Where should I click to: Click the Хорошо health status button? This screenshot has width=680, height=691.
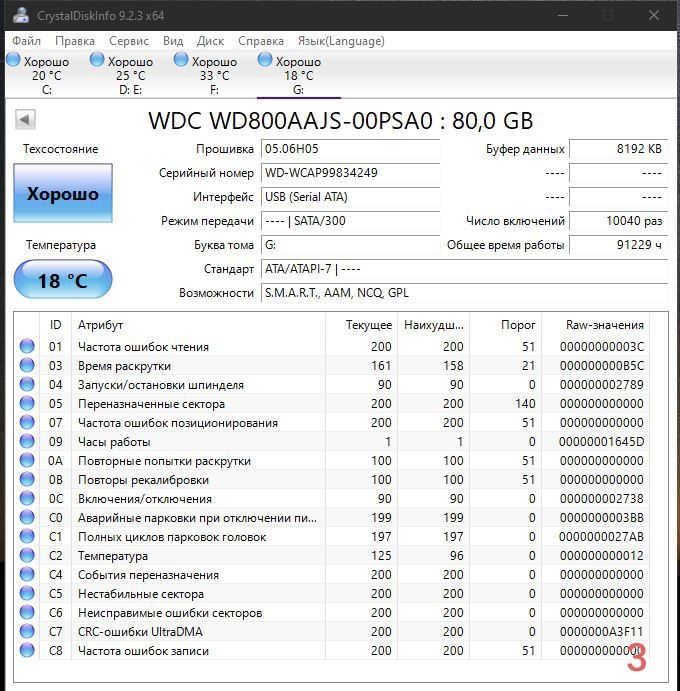(63, 193)
